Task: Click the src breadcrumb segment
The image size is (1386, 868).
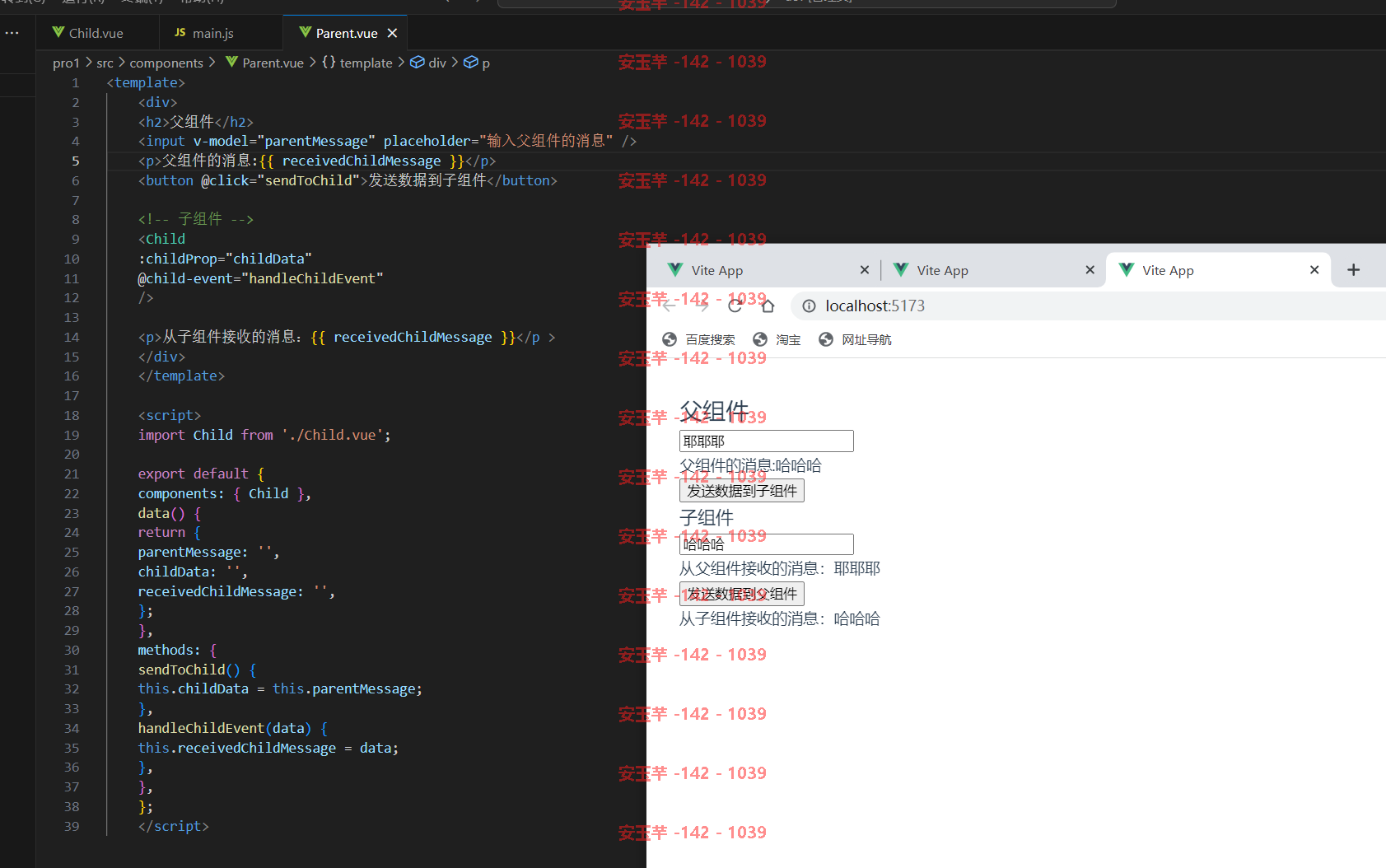Action: (x=105, y=63)
